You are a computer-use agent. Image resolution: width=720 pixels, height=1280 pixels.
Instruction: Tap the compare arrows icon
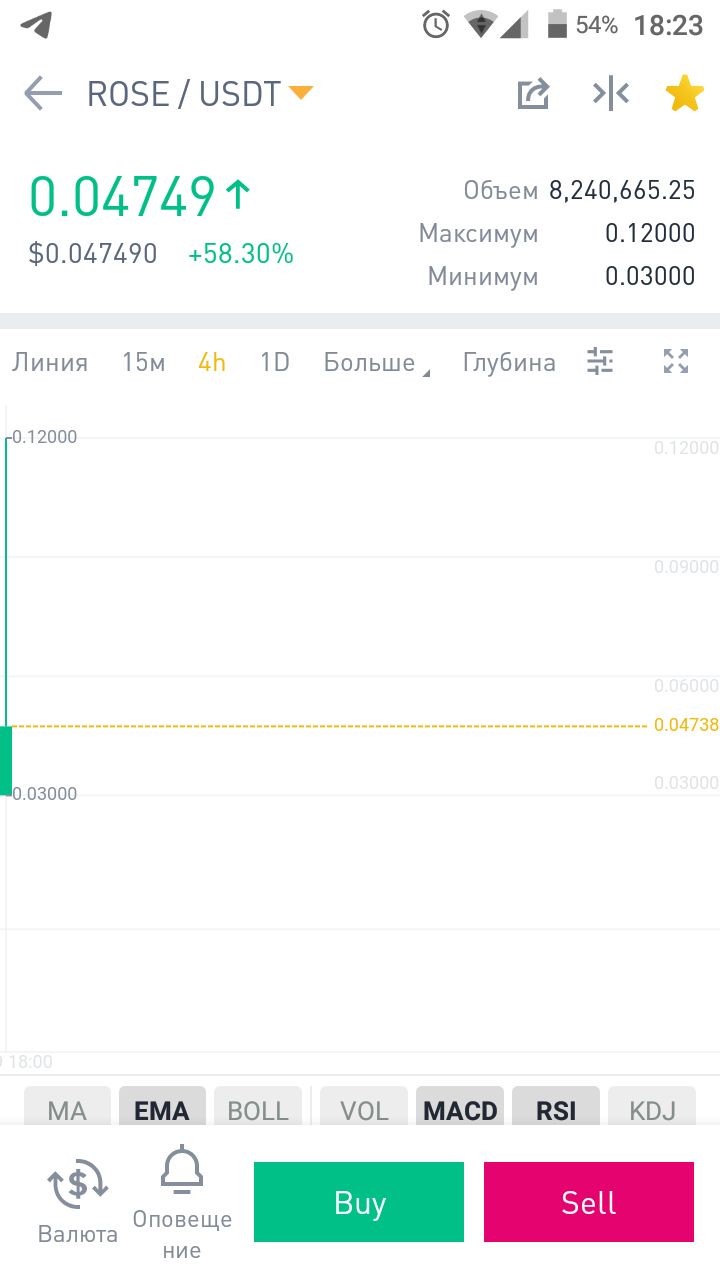point(610,94)
